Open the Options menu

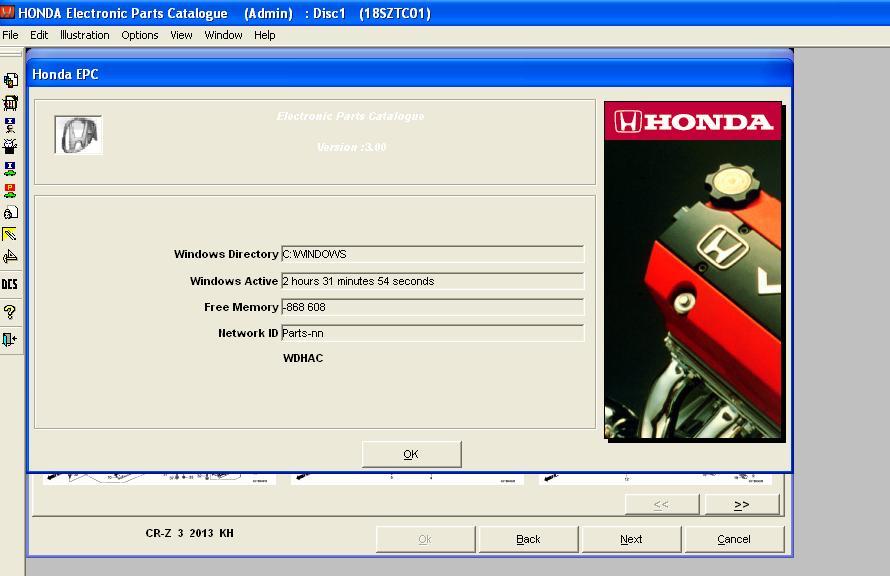[140, 35]
